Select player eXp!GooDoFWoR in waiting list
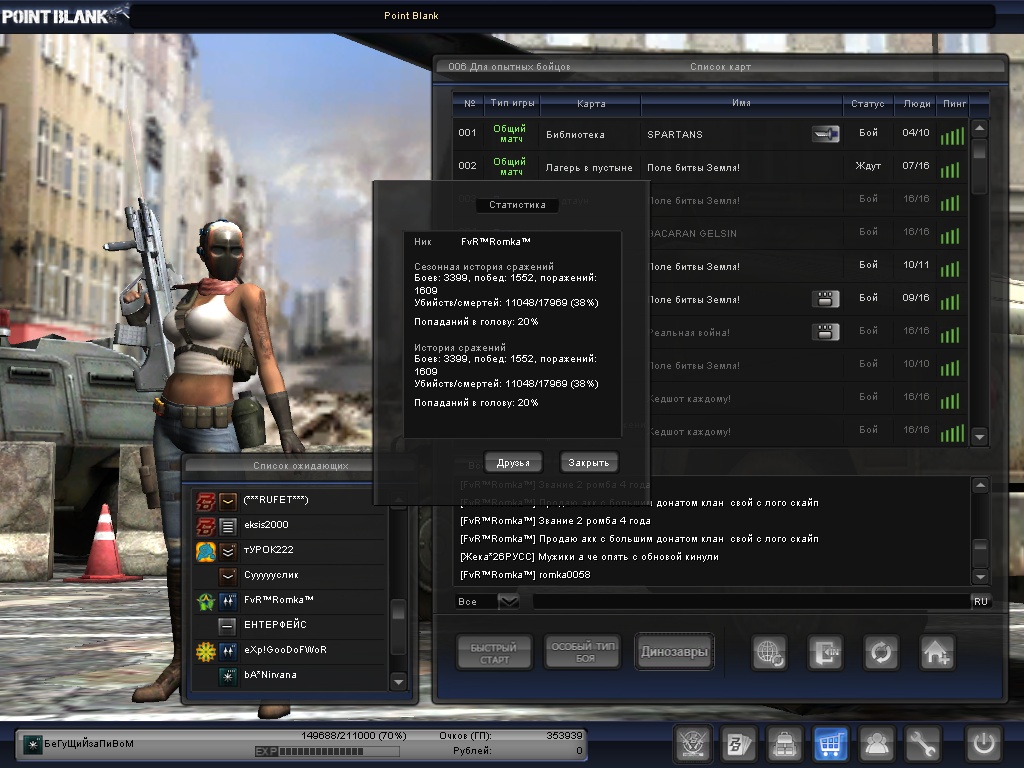The width and height of the screenshot is (1024, 768). pos(291,650)
